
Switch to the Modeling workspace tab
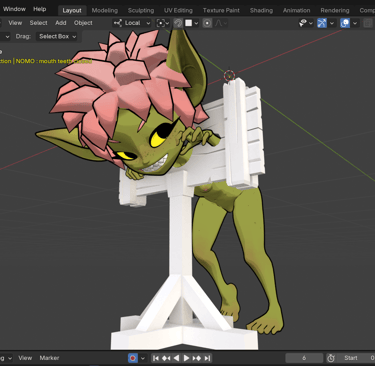tap(105, 10)
